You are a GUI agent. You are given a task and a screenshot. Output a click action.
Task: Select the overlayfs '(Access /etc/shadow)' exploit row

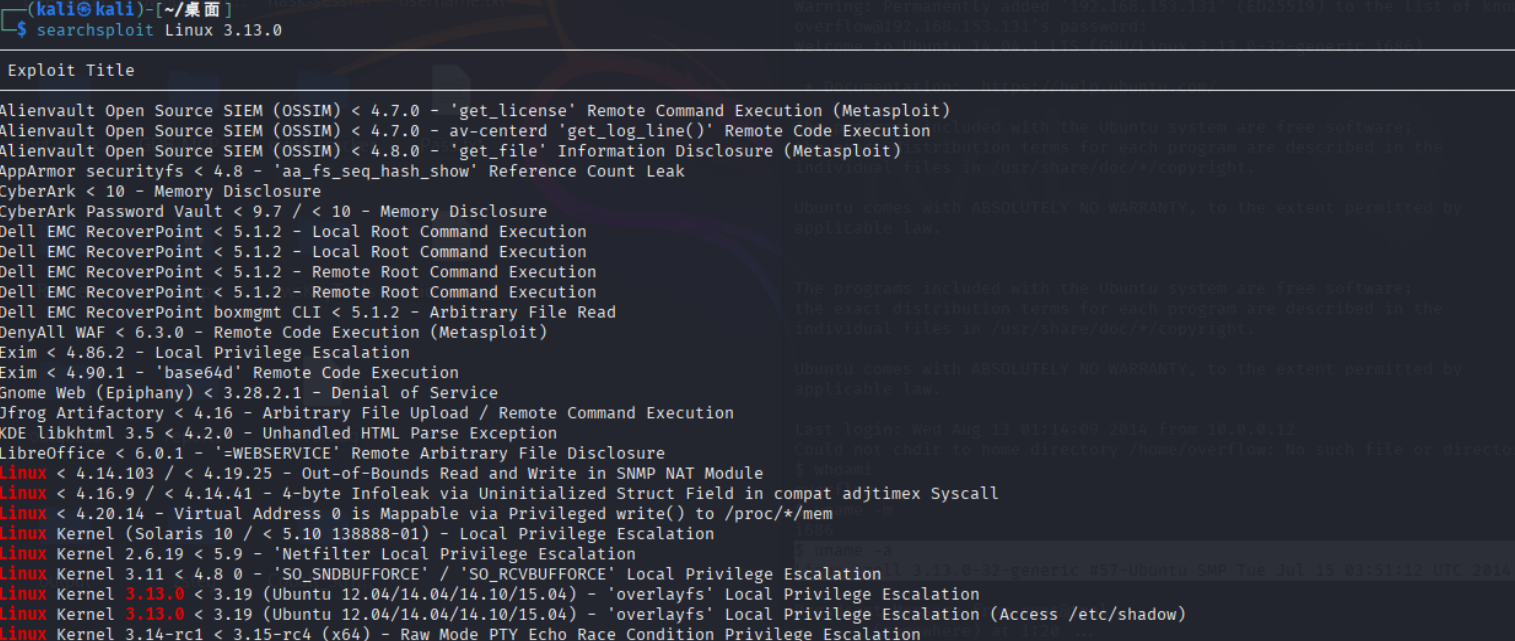click(x=593, y=614)
